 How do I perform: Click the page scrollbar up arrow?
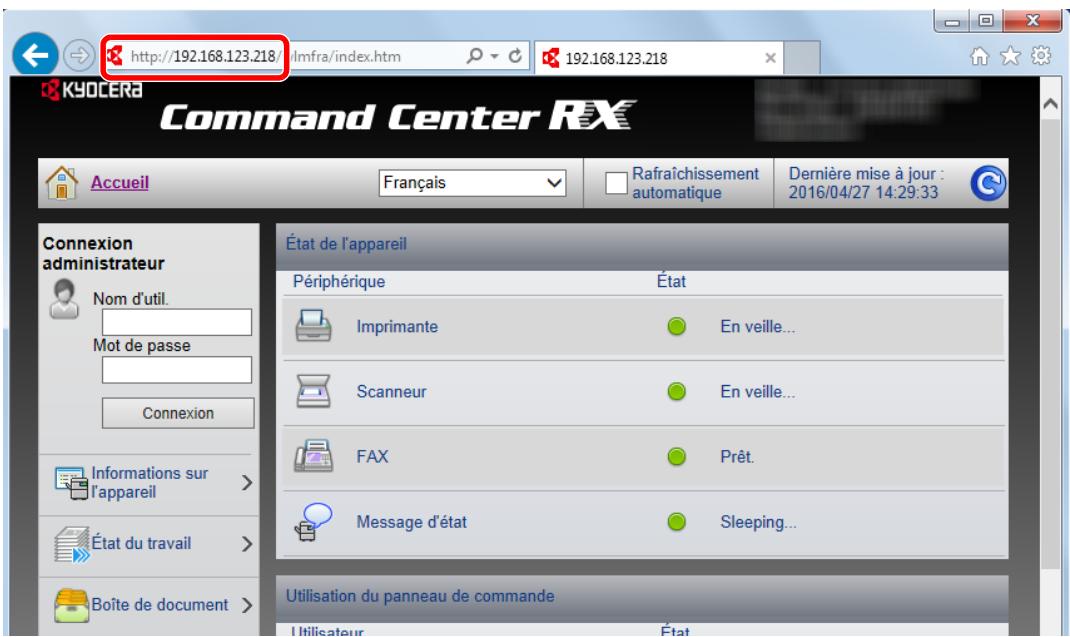click(x=1050, y=104)
